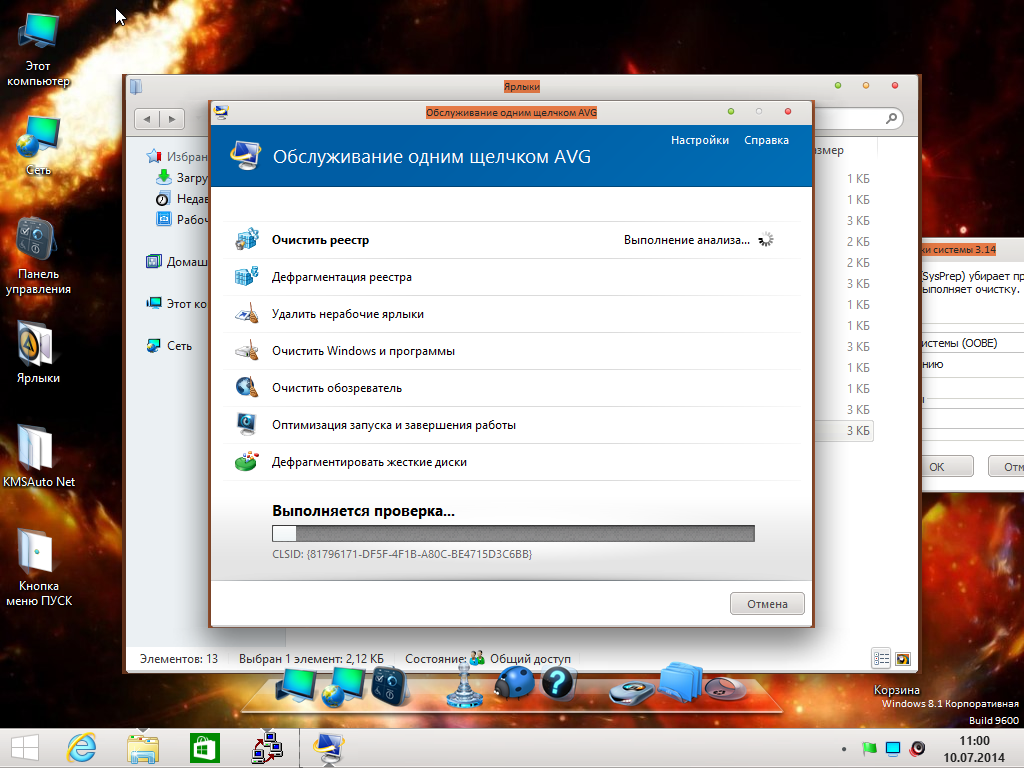The width and height of the screenshot is (1024, 768).
Task: Open Windows Store from taskbar
Action: point(204,748)
